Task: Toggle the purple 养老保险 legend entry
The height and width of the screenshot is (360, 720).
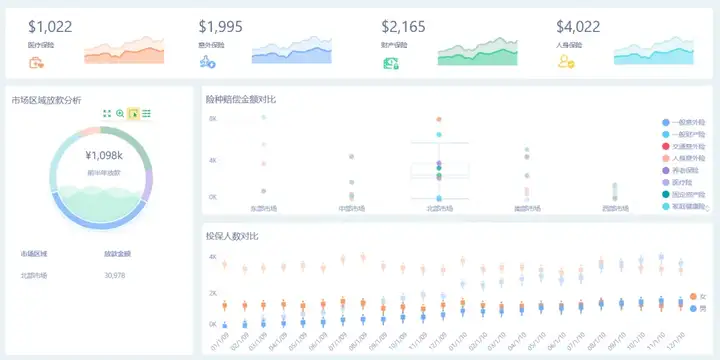Action: (x=681, y=170)
